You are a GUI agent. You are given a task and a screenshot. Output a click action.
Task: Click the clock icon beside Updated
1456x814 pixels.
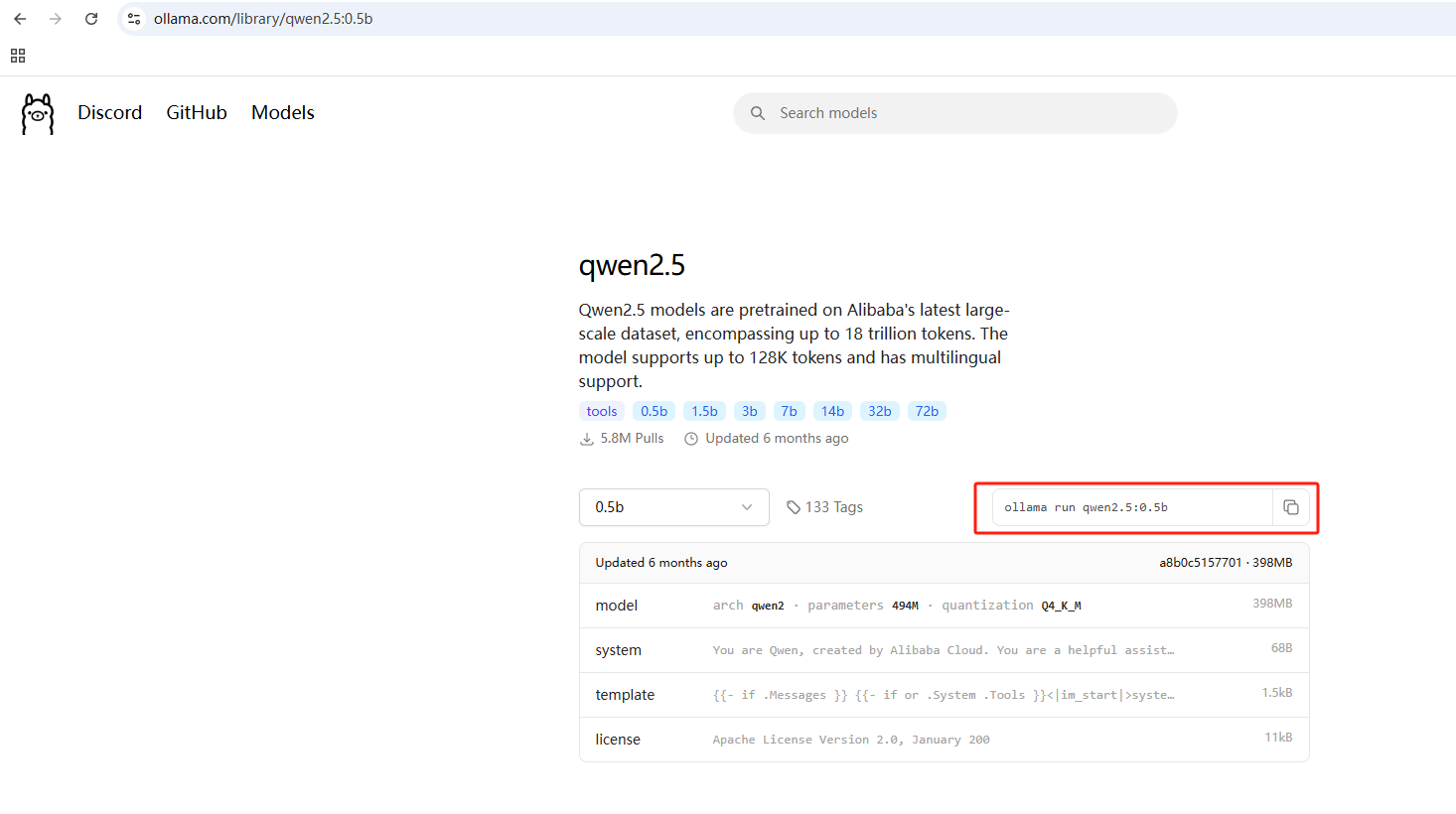(x=691, y=439)
